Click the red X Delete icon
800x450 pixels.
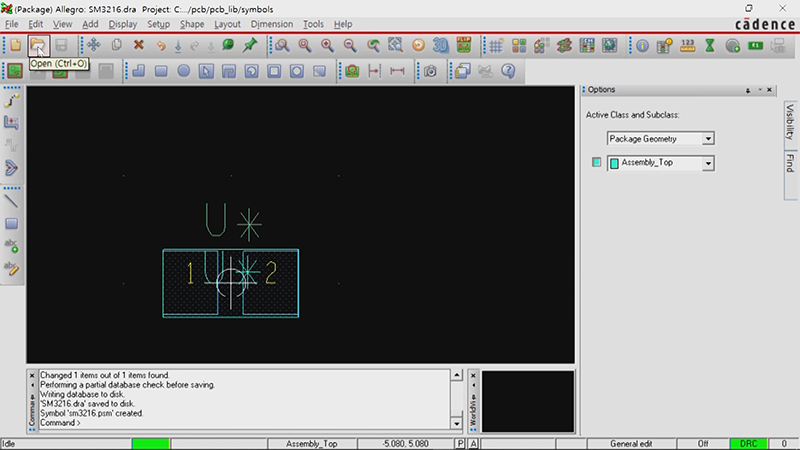(x=138, y=45)
